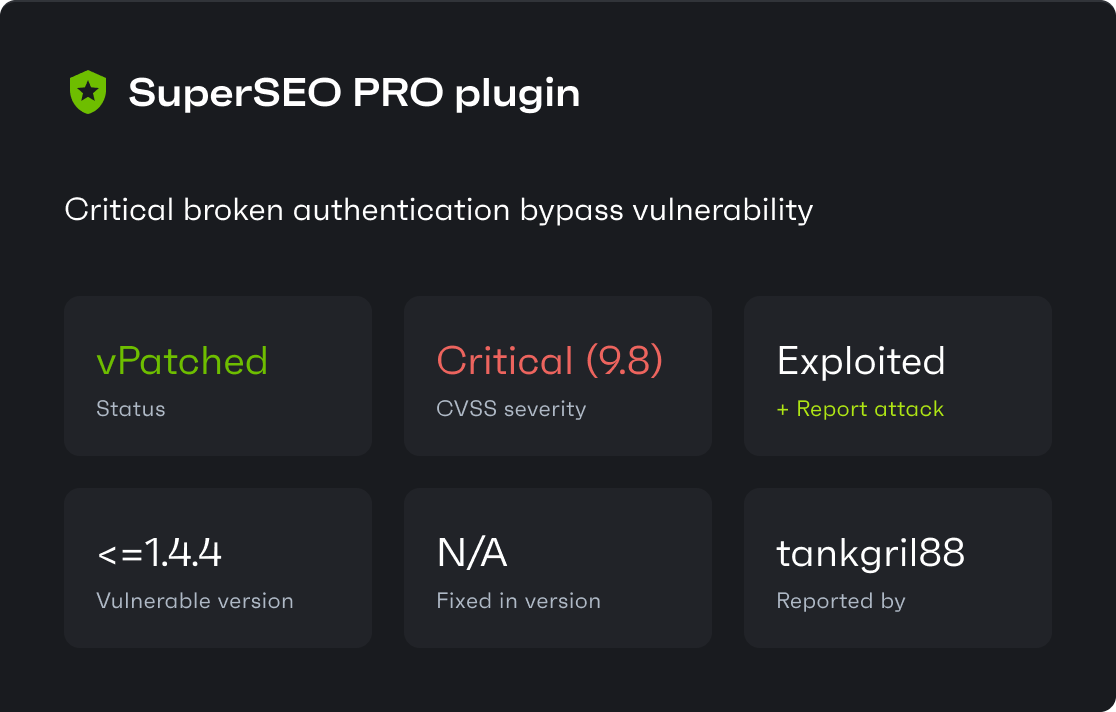Select the critical broken authentication vulnerability heading

pos(438,210)
